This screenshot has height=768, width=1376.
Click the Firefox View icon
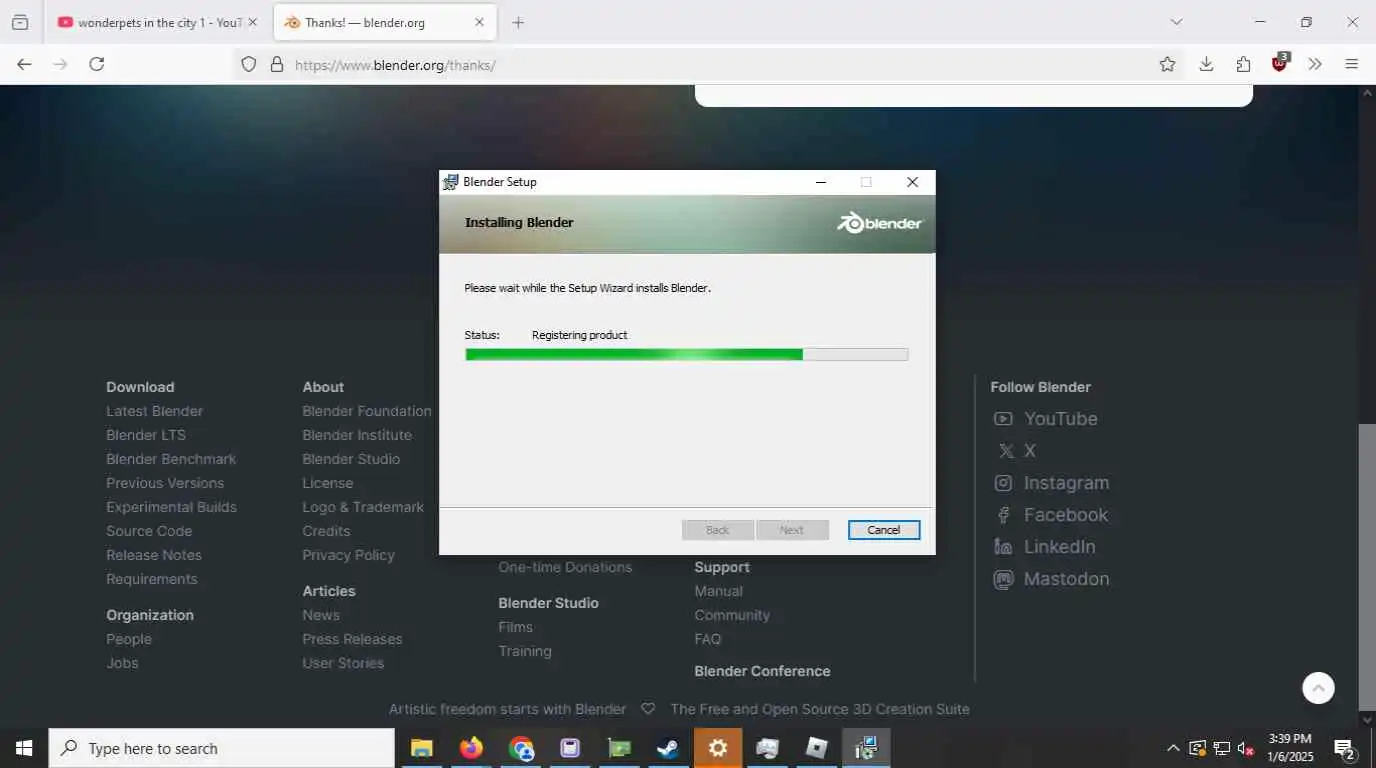point(20,22)
